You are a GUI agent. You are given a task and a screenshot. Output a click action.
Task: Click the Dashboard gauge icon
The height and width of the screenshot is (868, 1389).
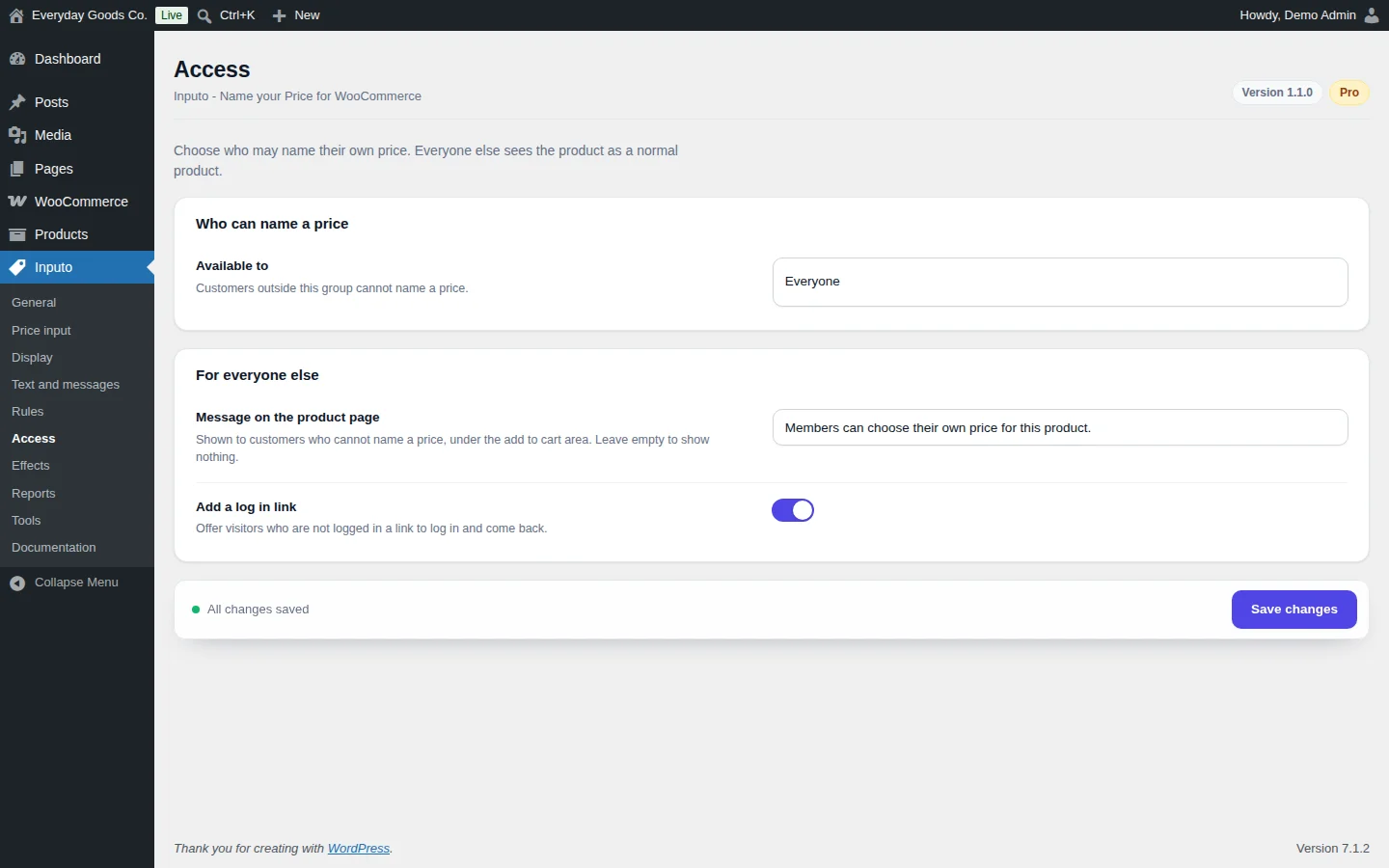(x=17, y=59)
